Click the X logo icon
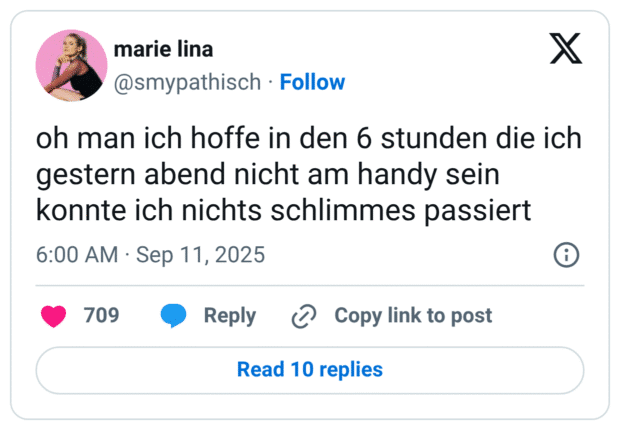 point(566,47)
